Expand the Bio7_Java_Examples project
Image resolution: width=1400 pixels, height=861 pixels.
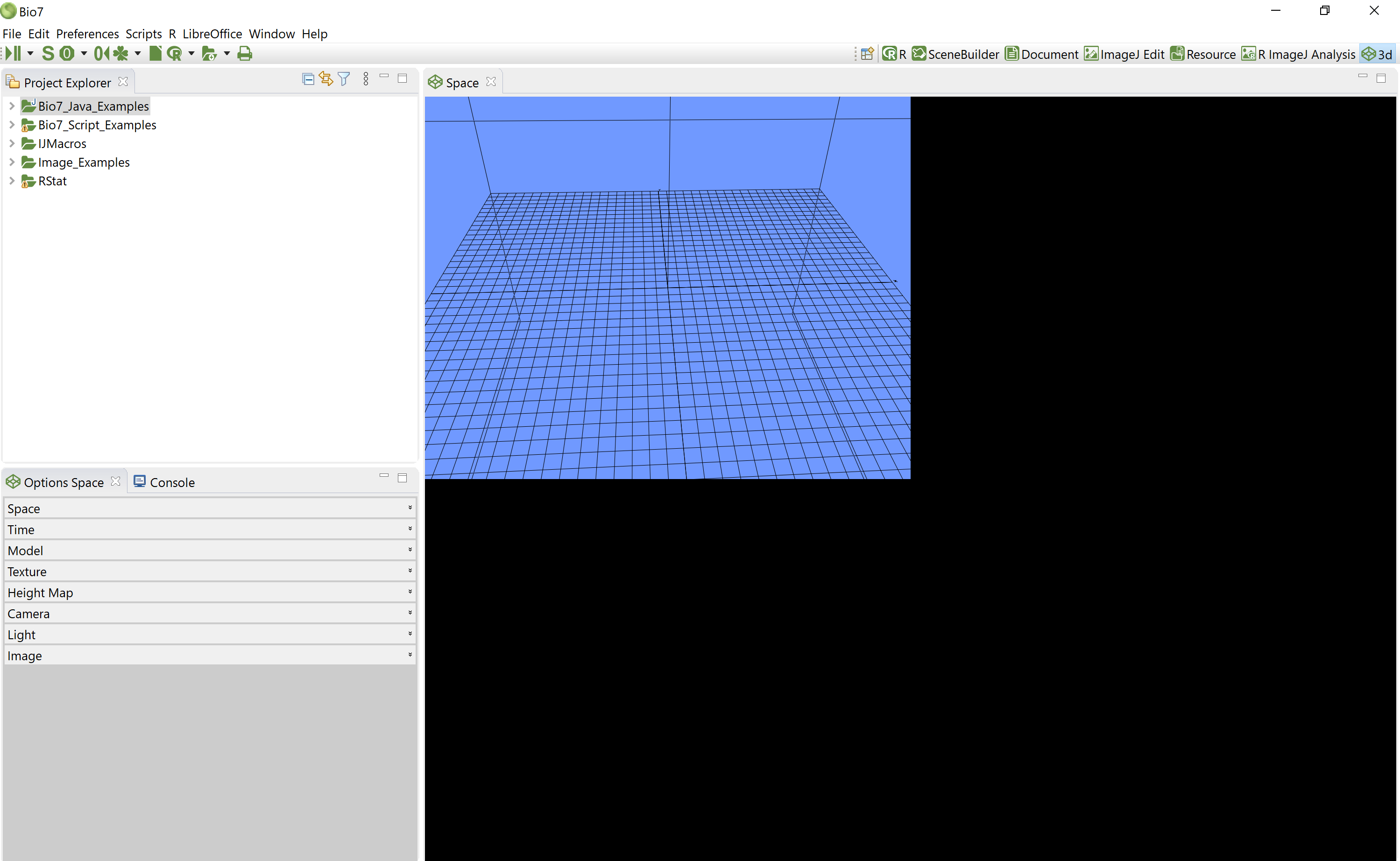(11, 106)
